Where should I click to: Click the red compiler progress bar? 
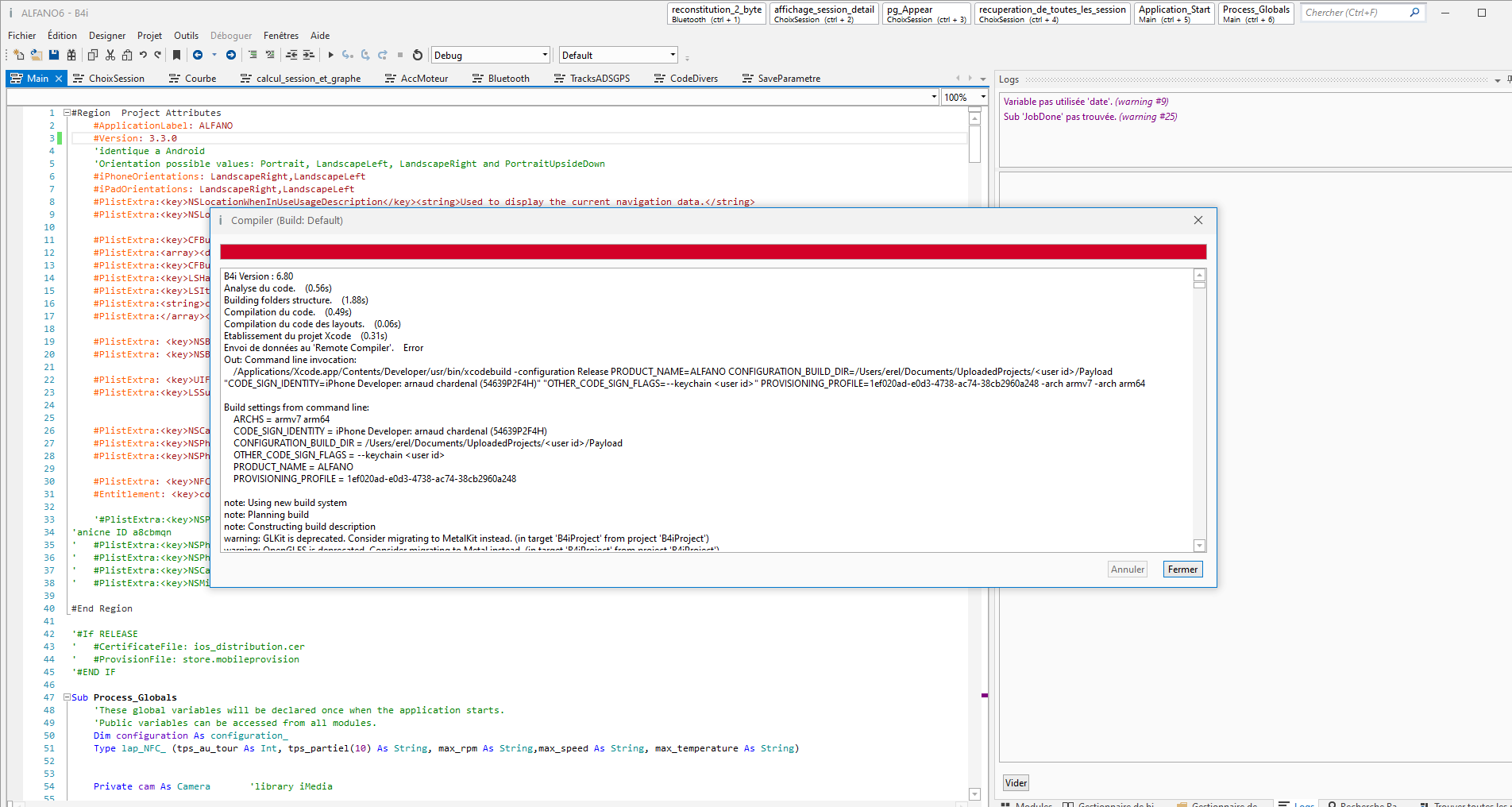(713, 252)
